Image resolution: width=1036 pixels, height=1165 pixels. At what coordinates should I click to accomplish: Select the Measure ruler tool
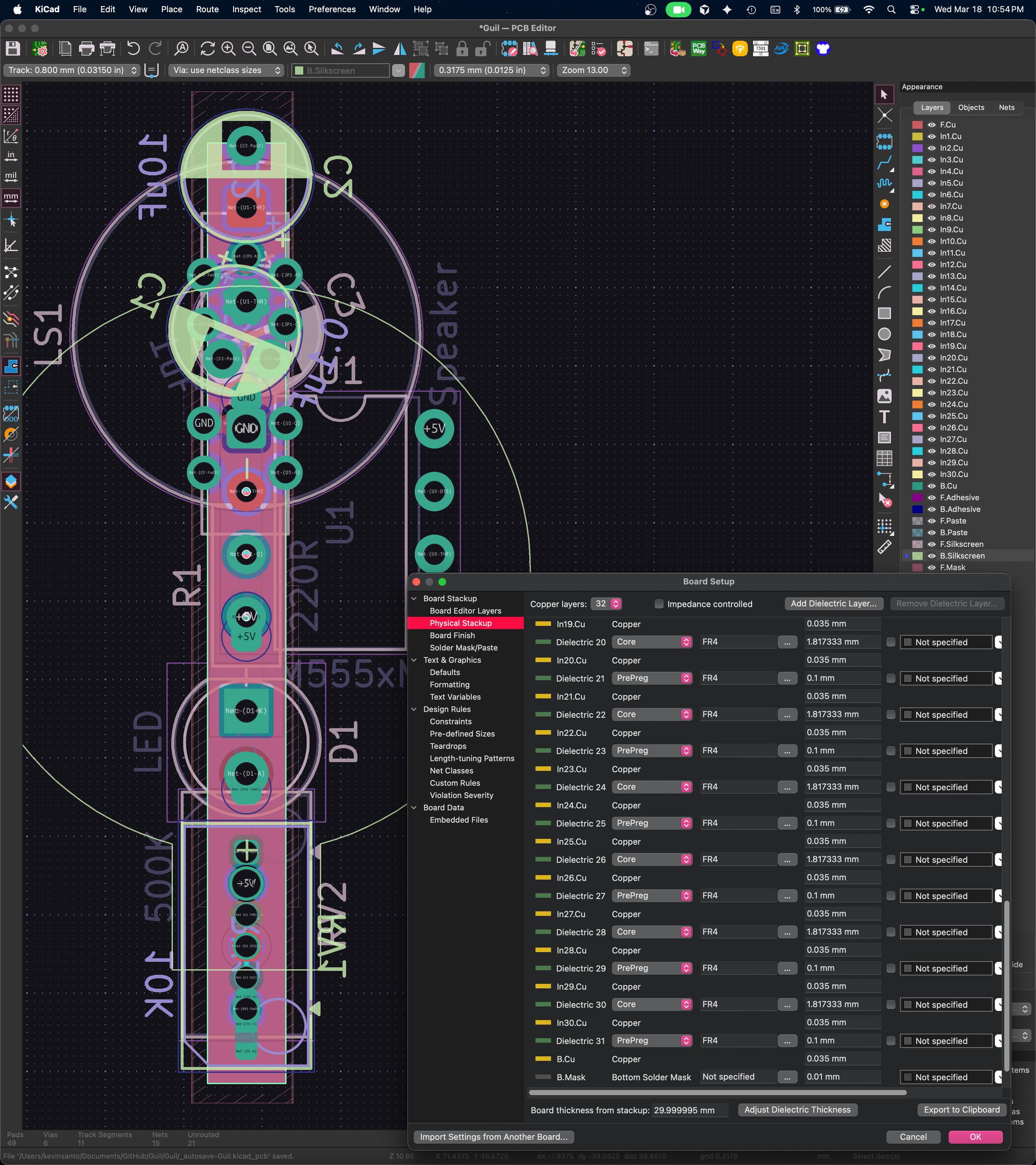point(884,547)
